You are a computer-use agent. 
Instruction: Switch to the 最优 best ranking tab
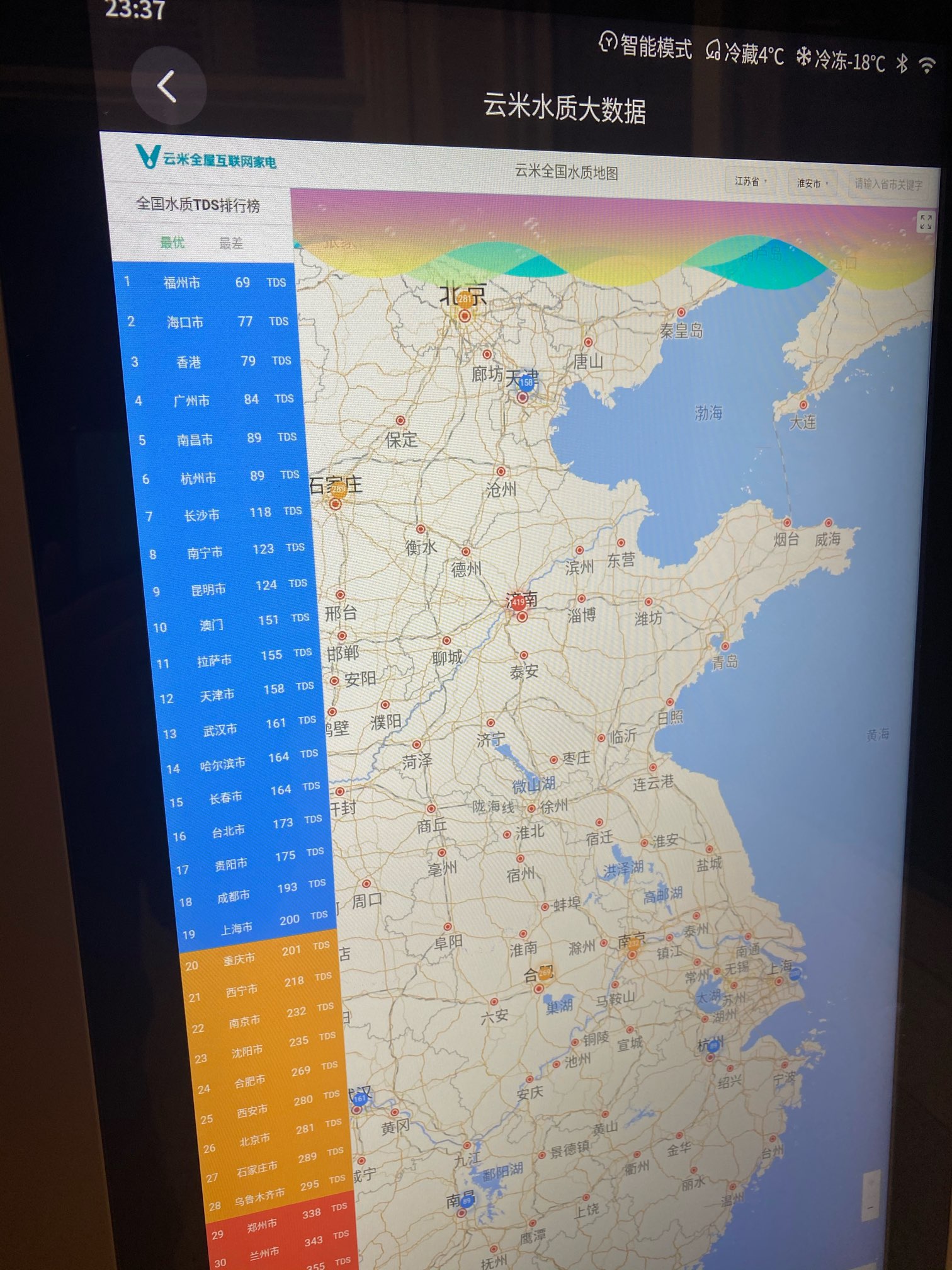click(171, 242)
